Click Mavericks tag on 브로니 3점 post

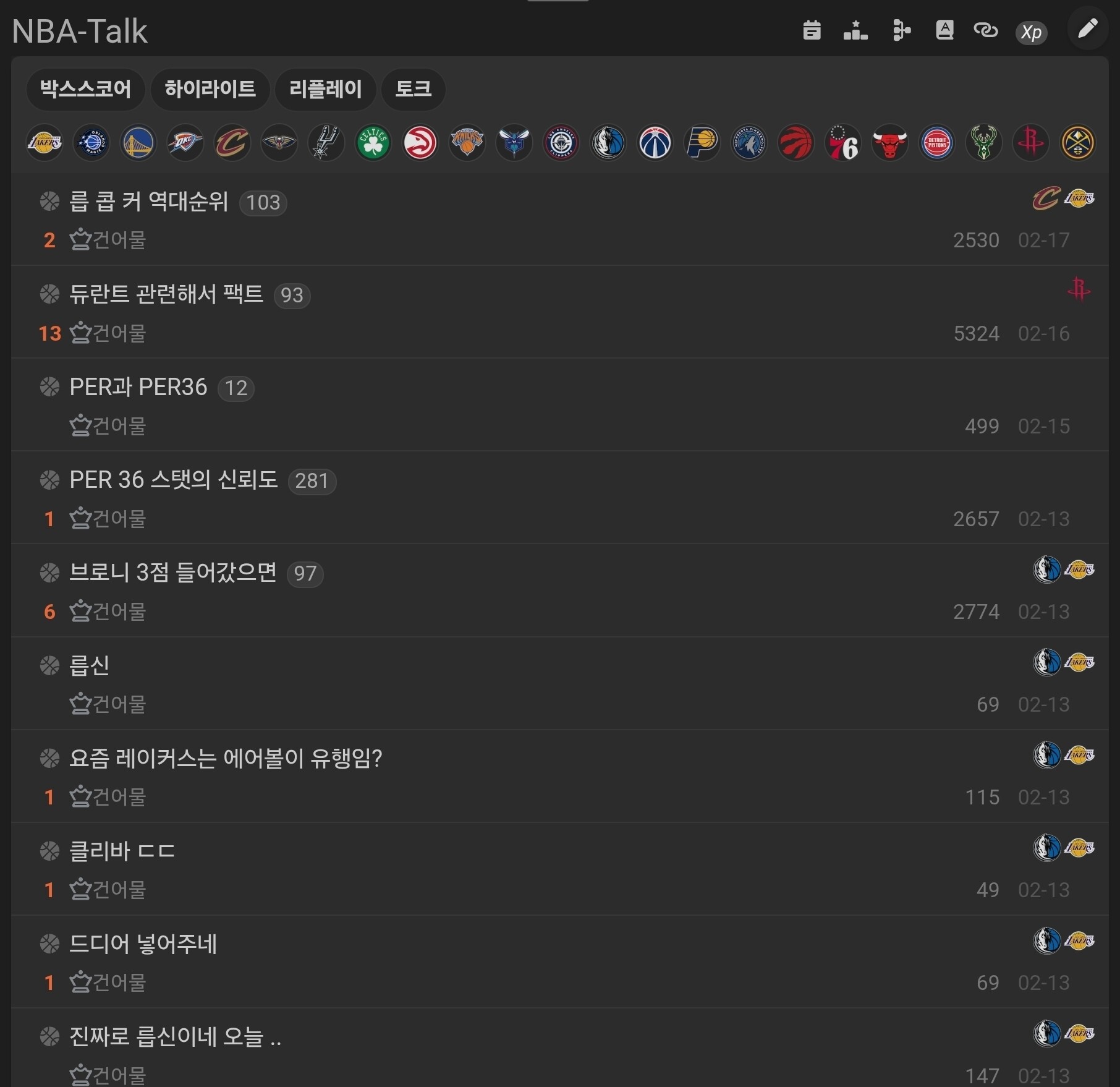point(1047,569)
